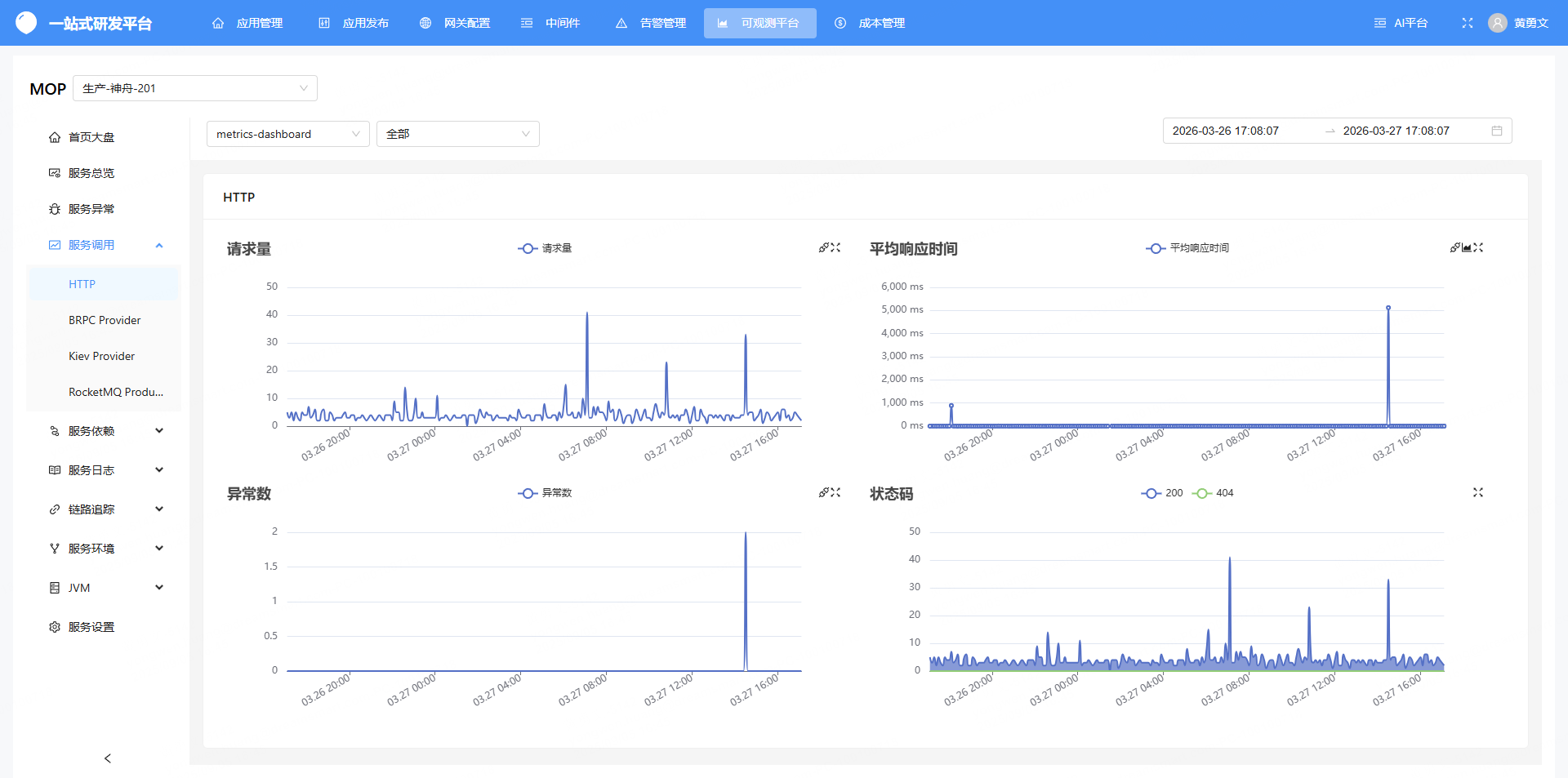Open the metrics-dashboard service dropdown
This screenshot has height=778, width=1568.
pos(287,134)
